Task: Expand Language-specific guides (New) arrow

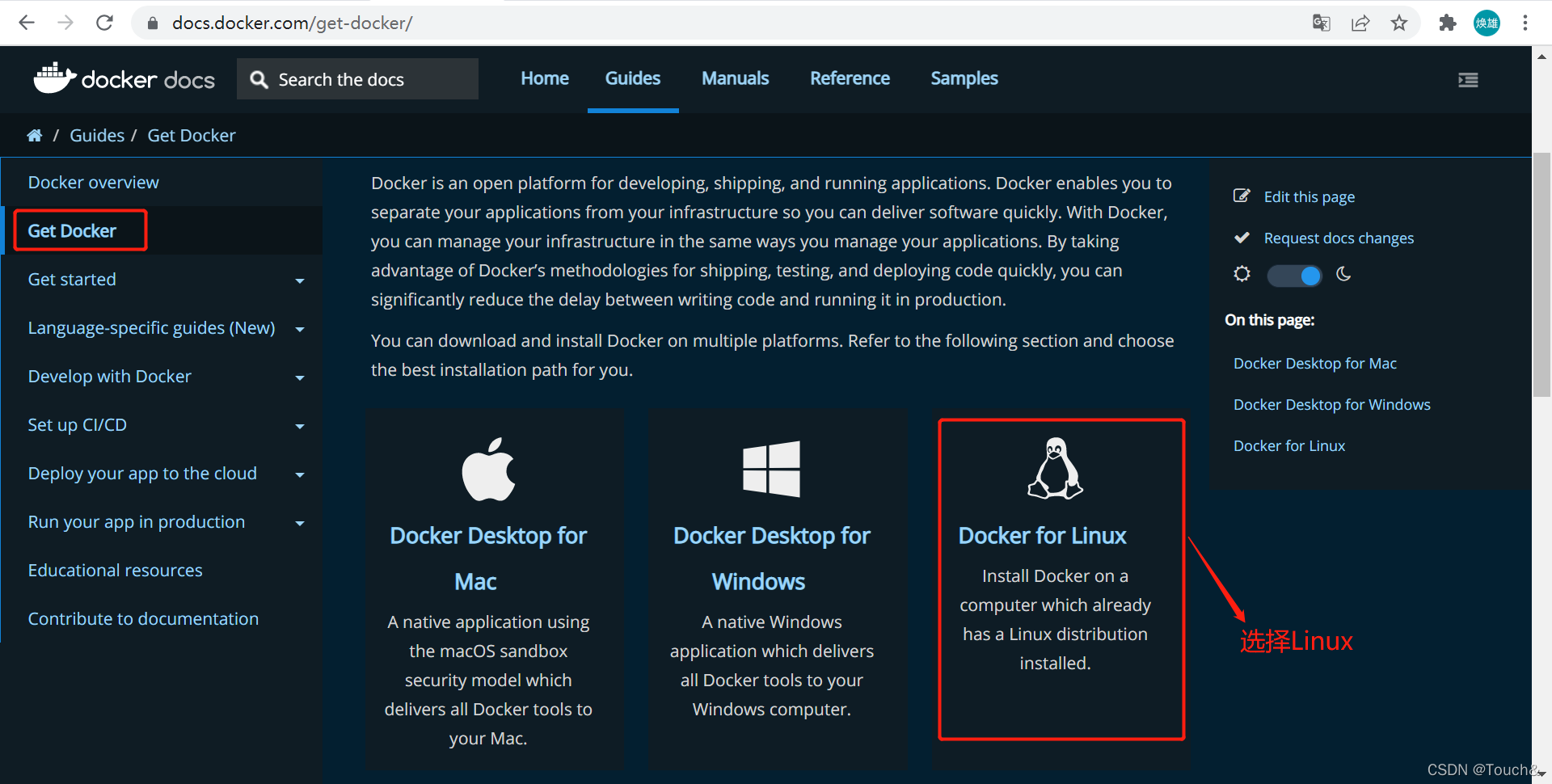Action: point(300,329)
